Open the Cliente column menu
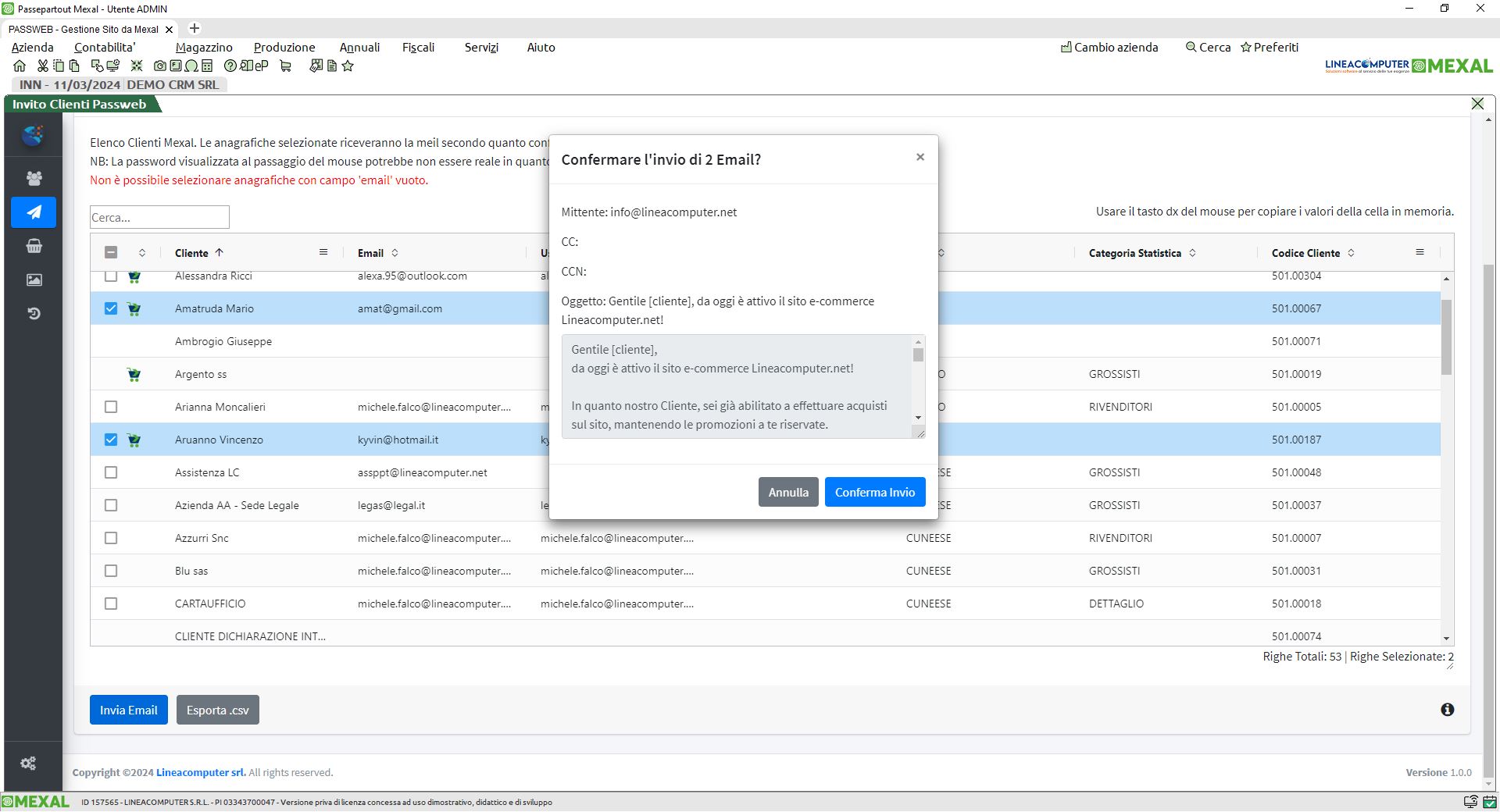 coord(323,252)
